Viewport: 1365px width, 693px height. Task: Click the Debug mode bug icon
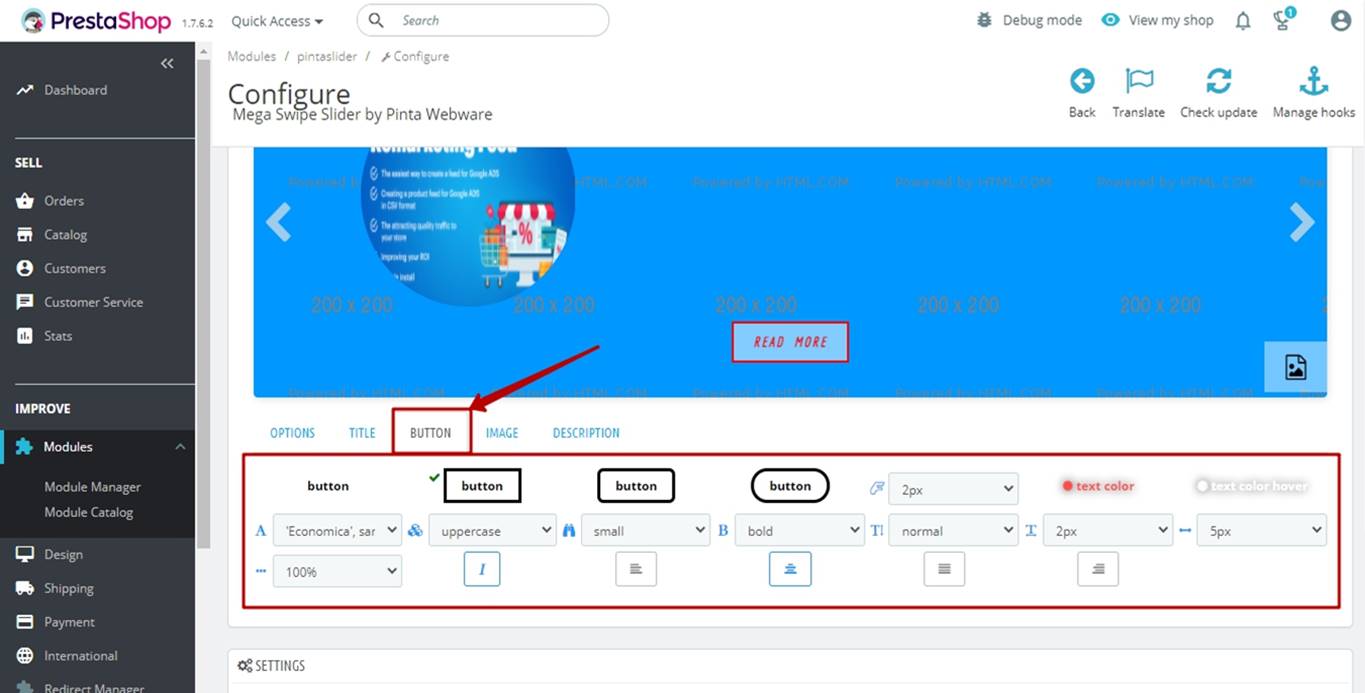pyautogui.click(x=984, y=20)
